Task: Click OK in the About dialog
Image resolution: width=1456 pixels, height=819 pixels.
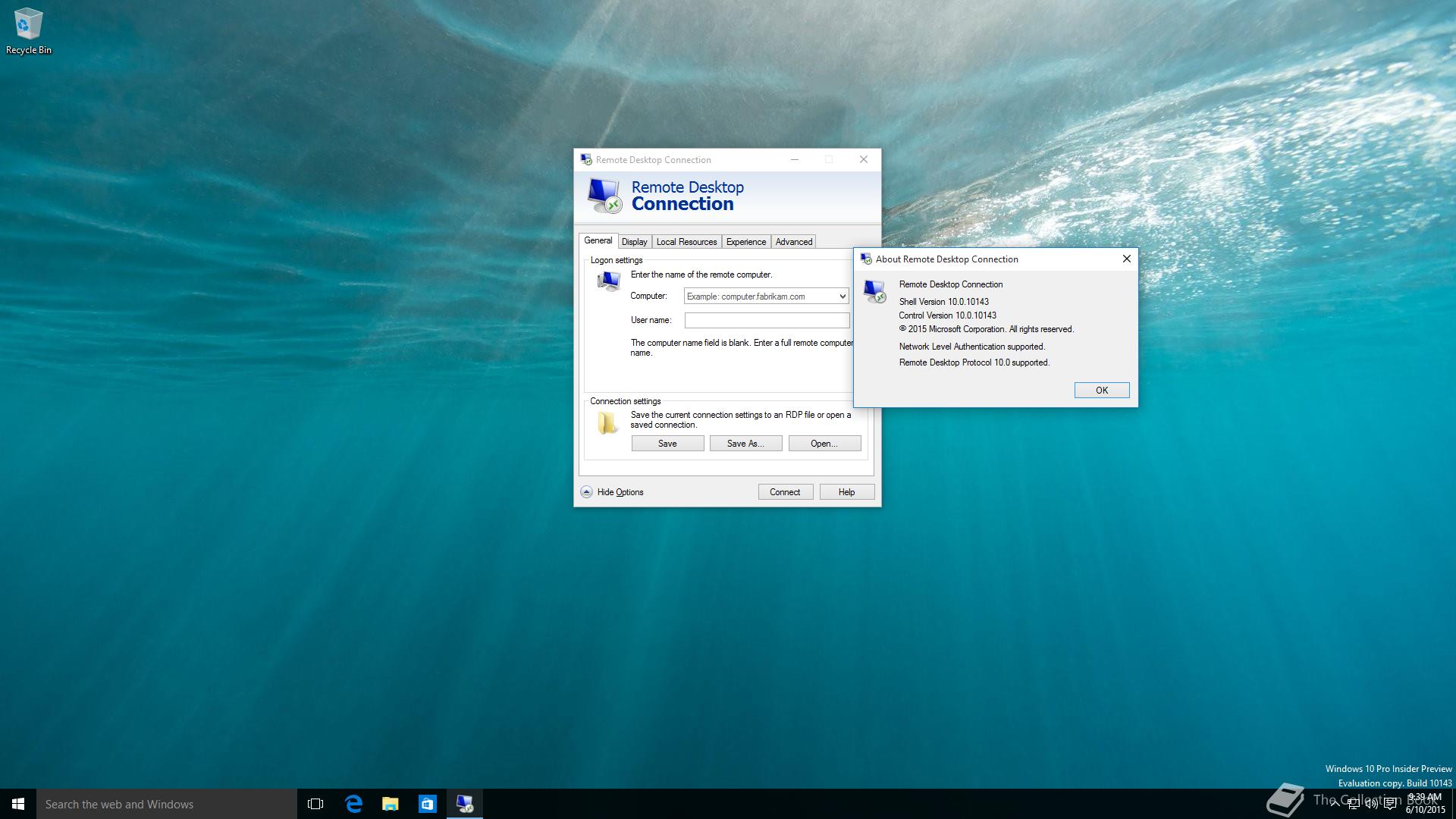Action: click(1102, 391)
